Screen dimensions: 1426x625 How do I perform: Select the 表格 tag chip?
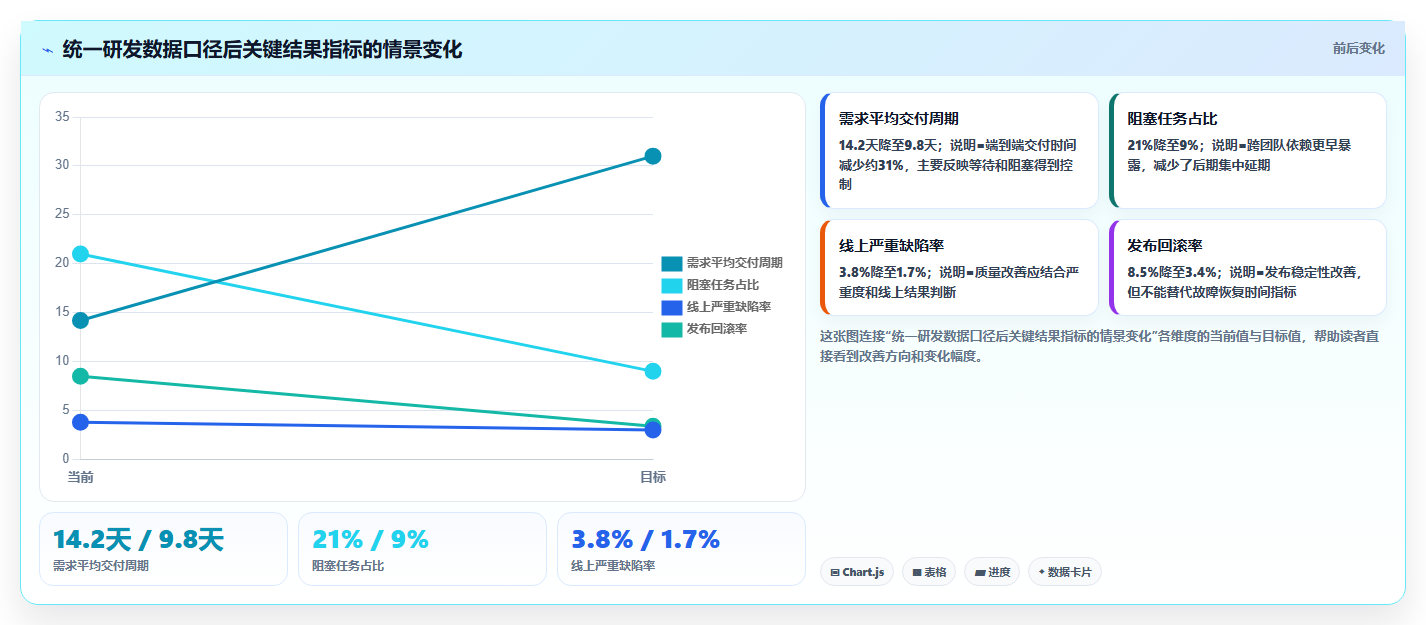pyautogui.click(x=929, y=572)
